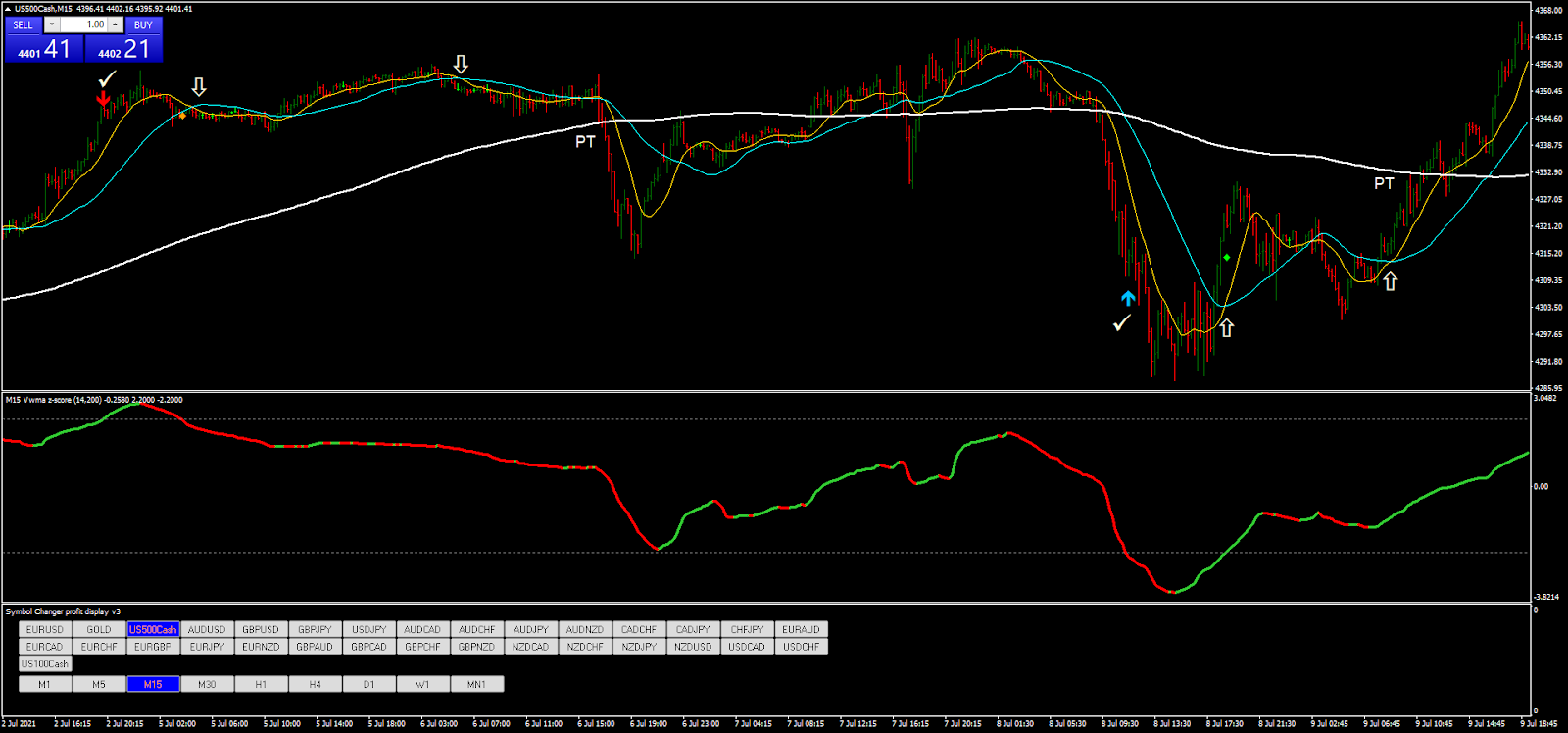
Task: Switch chart symbol to NZDJPY
Action: (x=639, y=647)
